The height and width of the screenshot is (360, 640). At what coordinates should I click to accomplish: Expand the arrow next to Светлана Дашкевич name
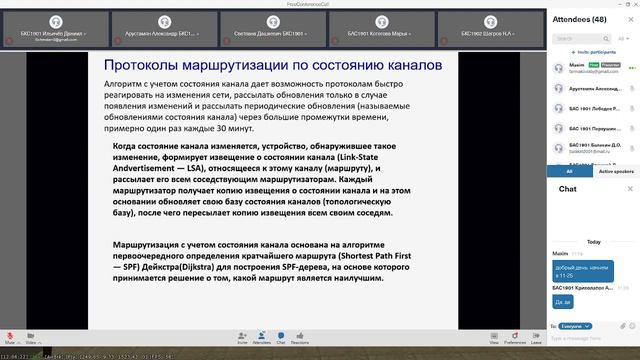(306, 34)
